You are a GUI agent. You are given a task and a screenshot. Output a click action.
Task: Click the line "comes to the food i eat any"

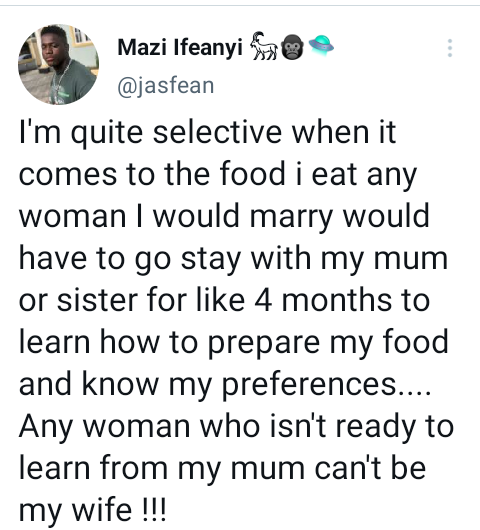(x=218, y=175)
